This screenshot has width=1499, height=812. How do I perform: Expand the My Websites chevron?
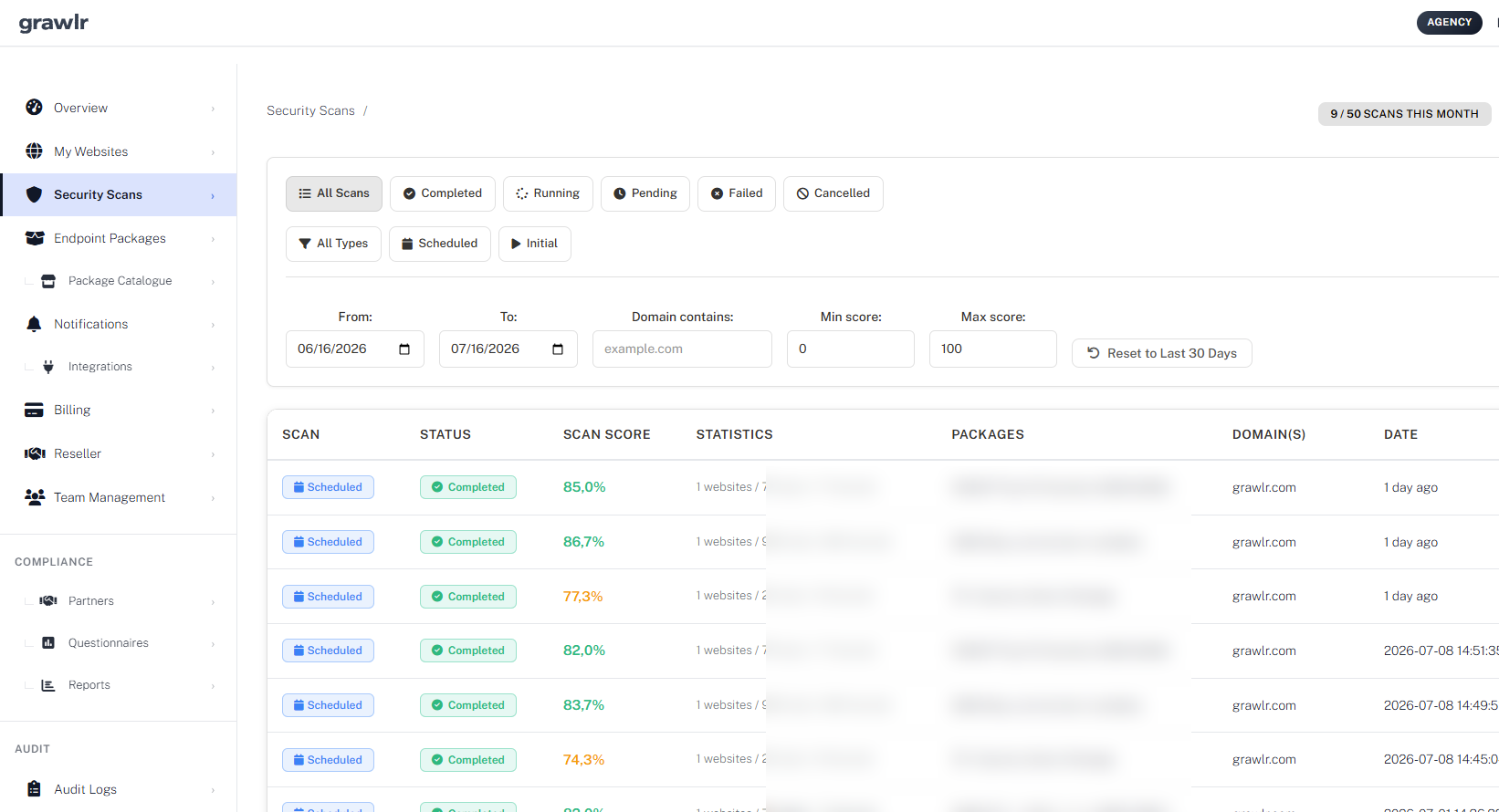point(213,152)
